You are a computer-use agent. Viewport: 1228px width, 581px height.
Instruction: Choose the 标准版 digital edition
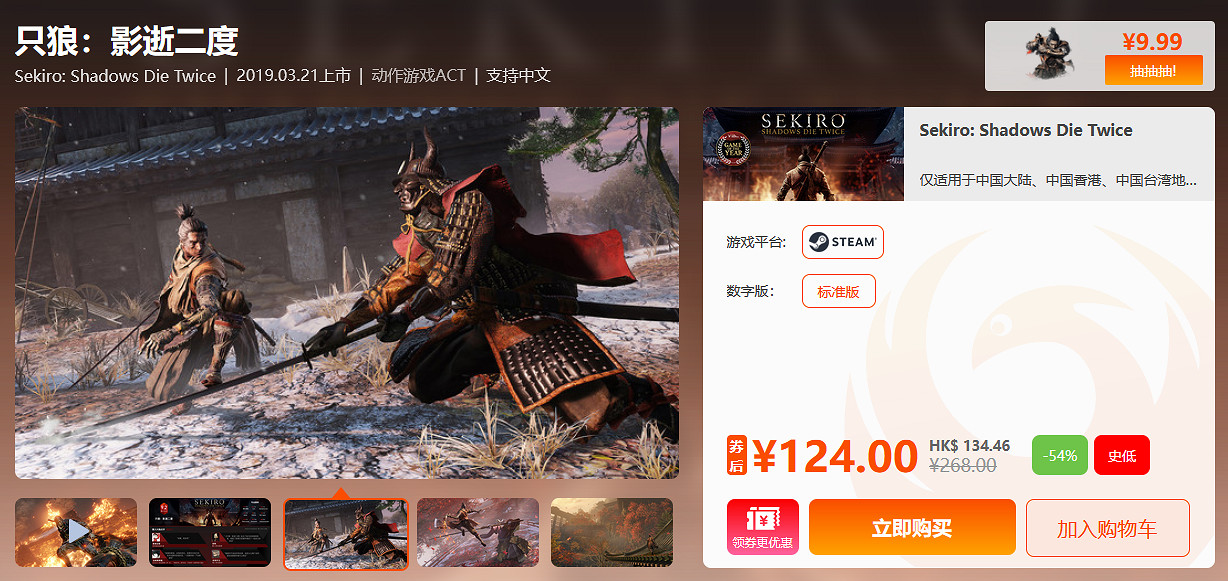(x=838, y=291)
